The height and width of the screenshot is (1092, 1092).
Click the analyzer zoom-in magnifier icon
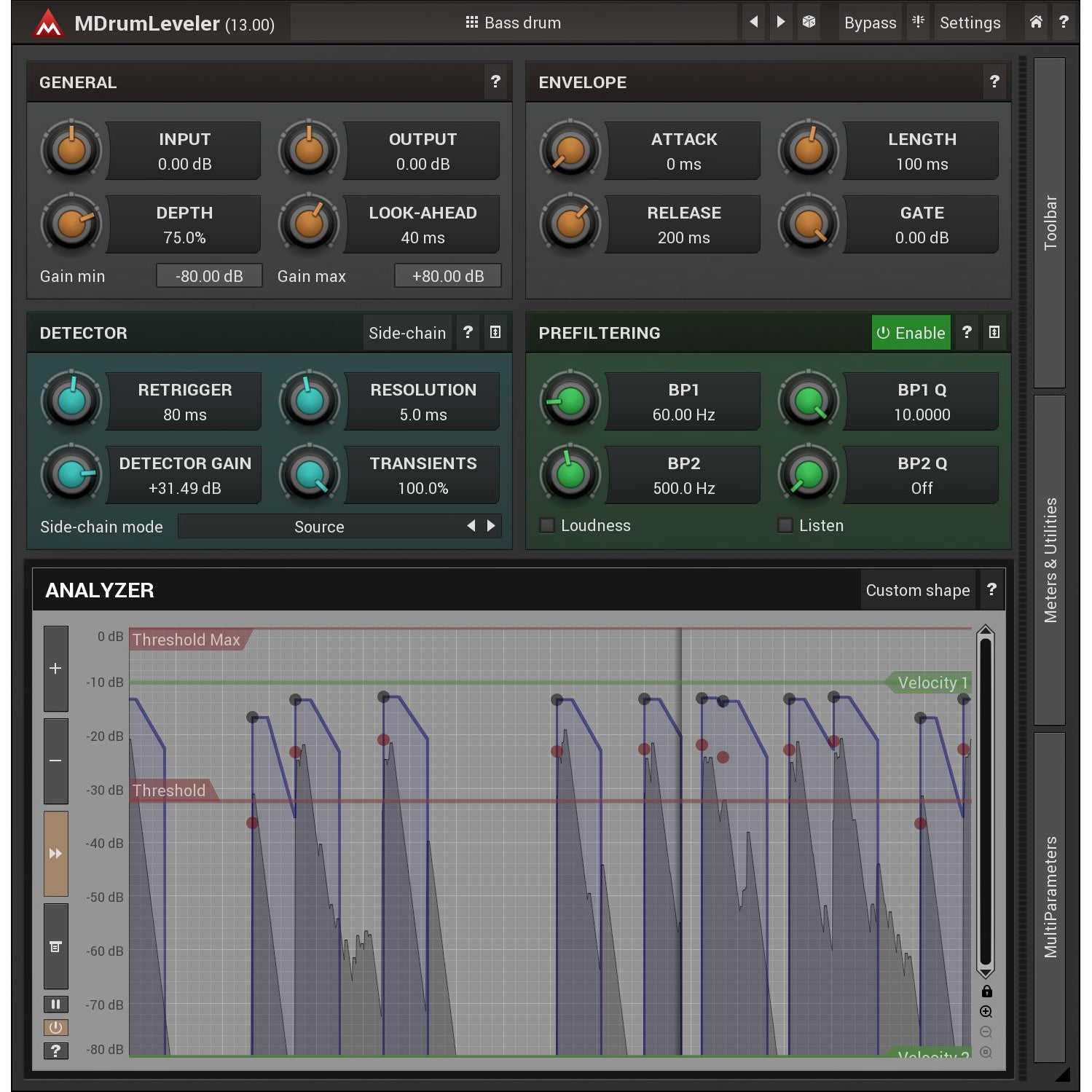click(x=986, y=1011)
